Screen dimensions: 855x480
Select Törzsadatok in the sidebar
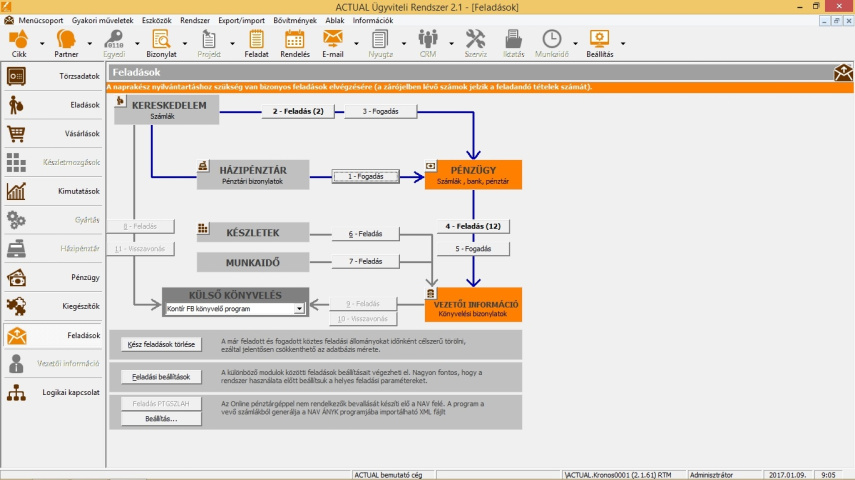(54, 76)
